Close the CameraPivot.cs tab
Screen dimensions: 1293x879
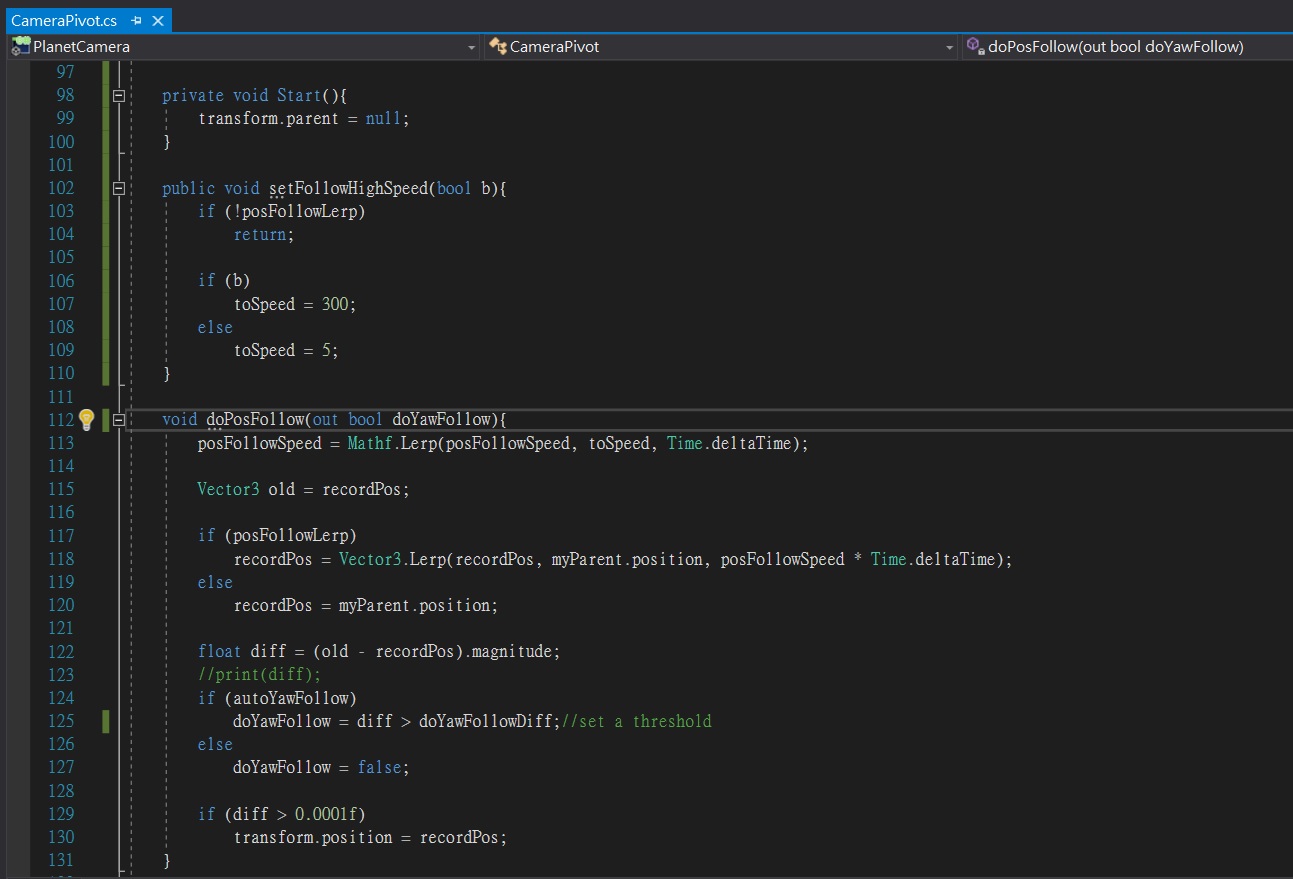tap(157, 20)
